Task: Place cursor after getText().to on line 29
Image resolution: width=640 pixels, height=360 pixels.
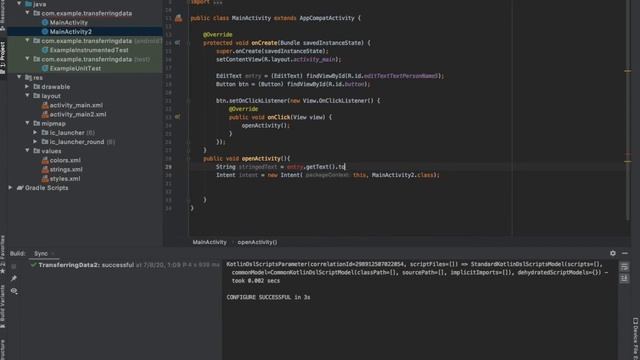Action: click(x=345, y=167)
